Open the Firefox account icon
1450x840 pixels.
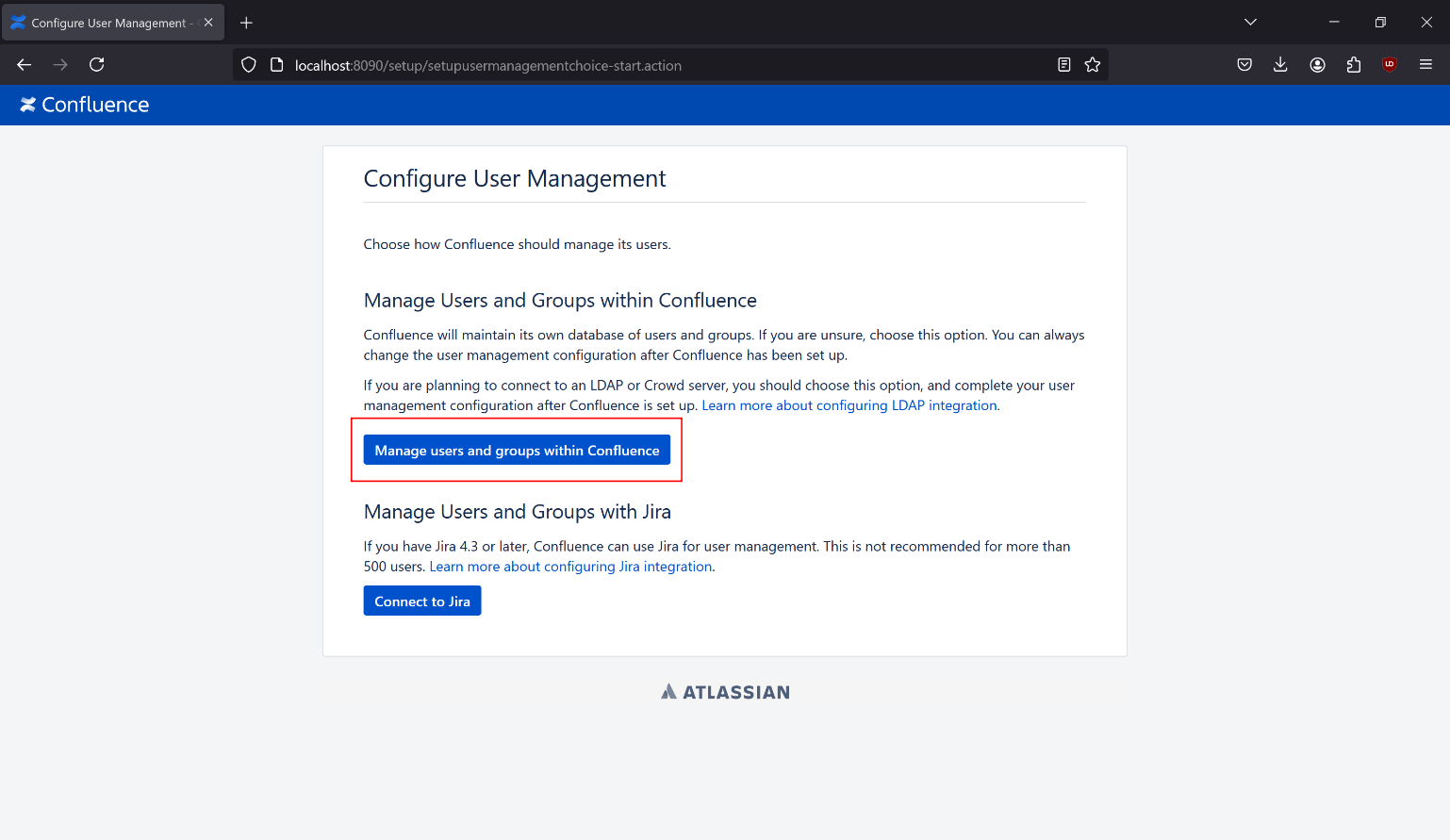(1317, 65)
